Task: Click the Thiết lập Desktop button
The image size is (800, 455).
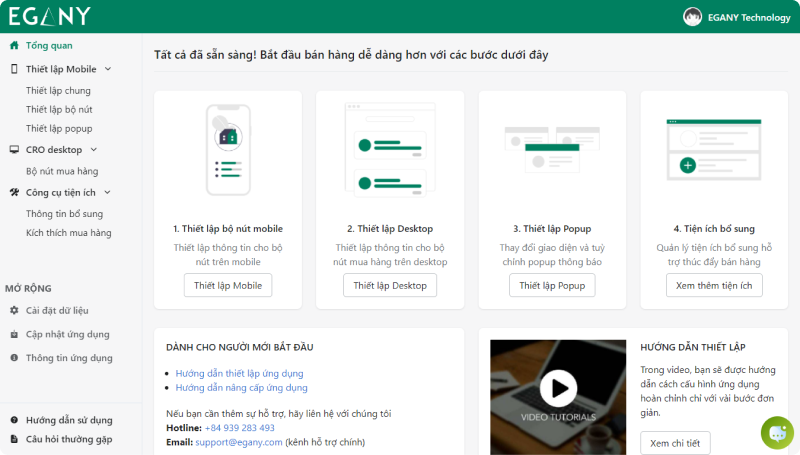Action: (389, 285)
